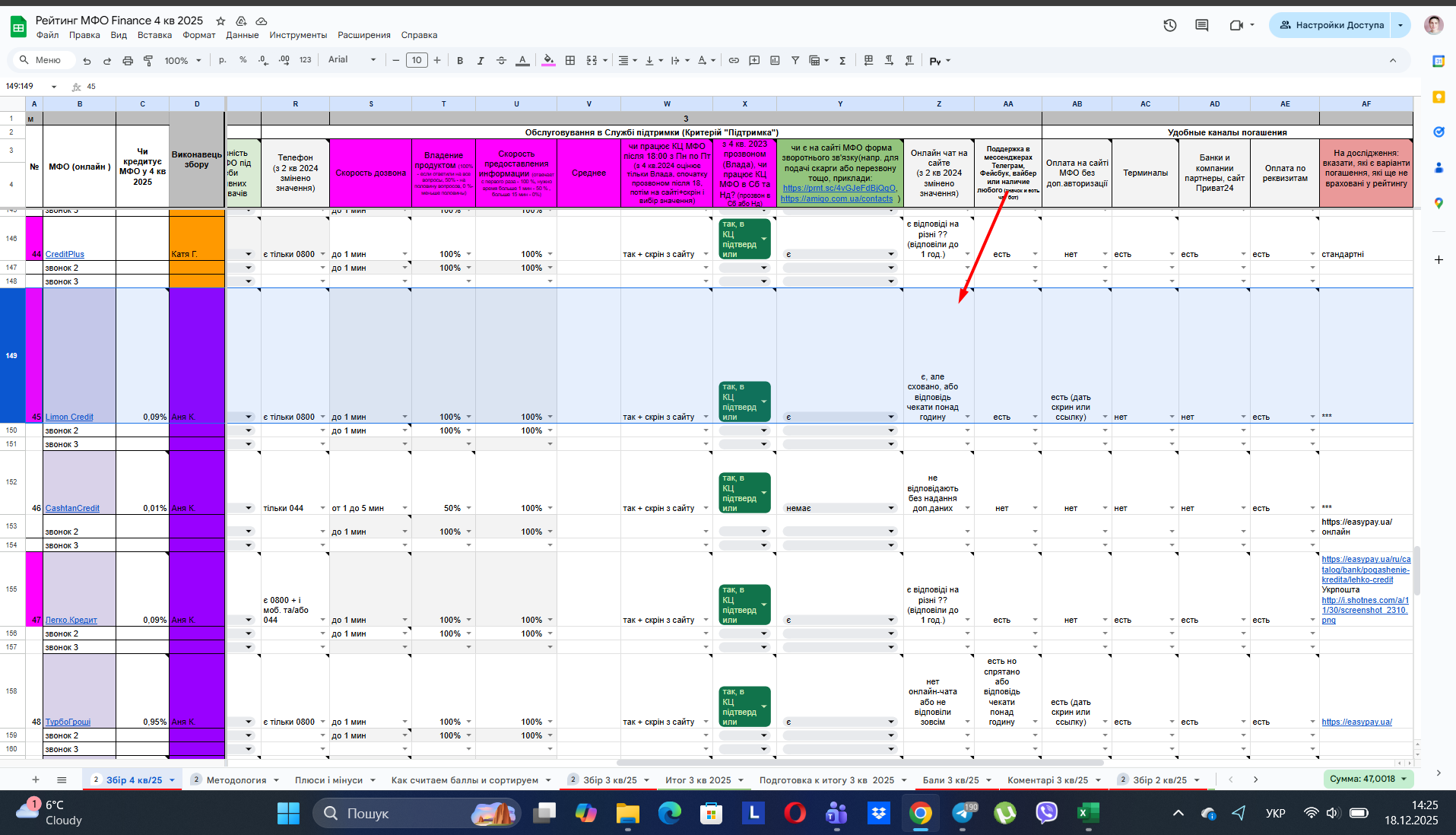Click the Print icon in toolbar
The image size is (1456, 835).
(x=128, y=61)
